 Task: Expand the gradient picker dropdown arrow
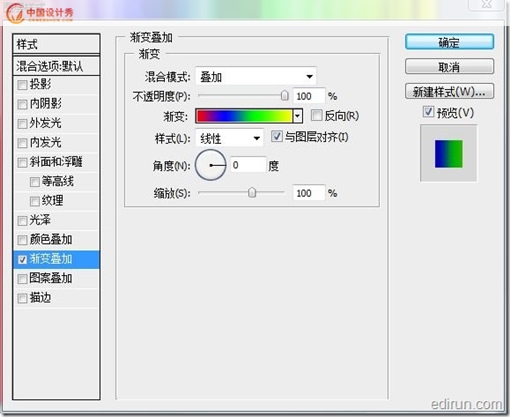tap(297, 116)
